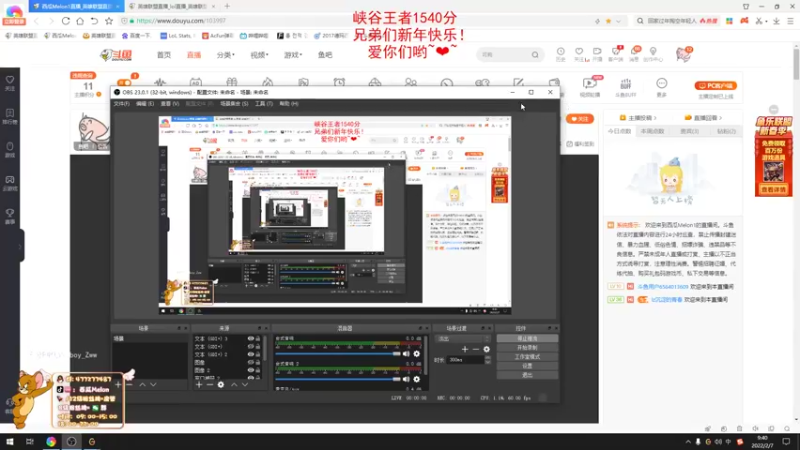Expand 主播投稿 section arrow in right panel

(655, 118)
